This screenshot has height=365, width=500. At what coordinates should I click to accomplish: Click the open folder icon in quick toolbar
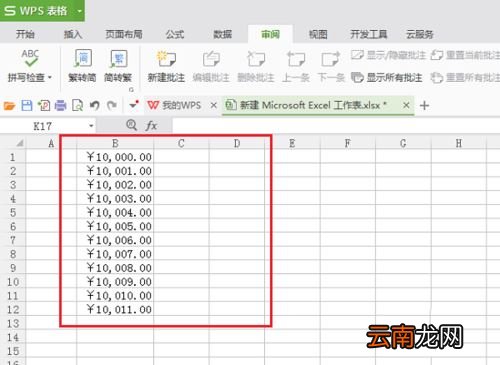pos(9,106)
